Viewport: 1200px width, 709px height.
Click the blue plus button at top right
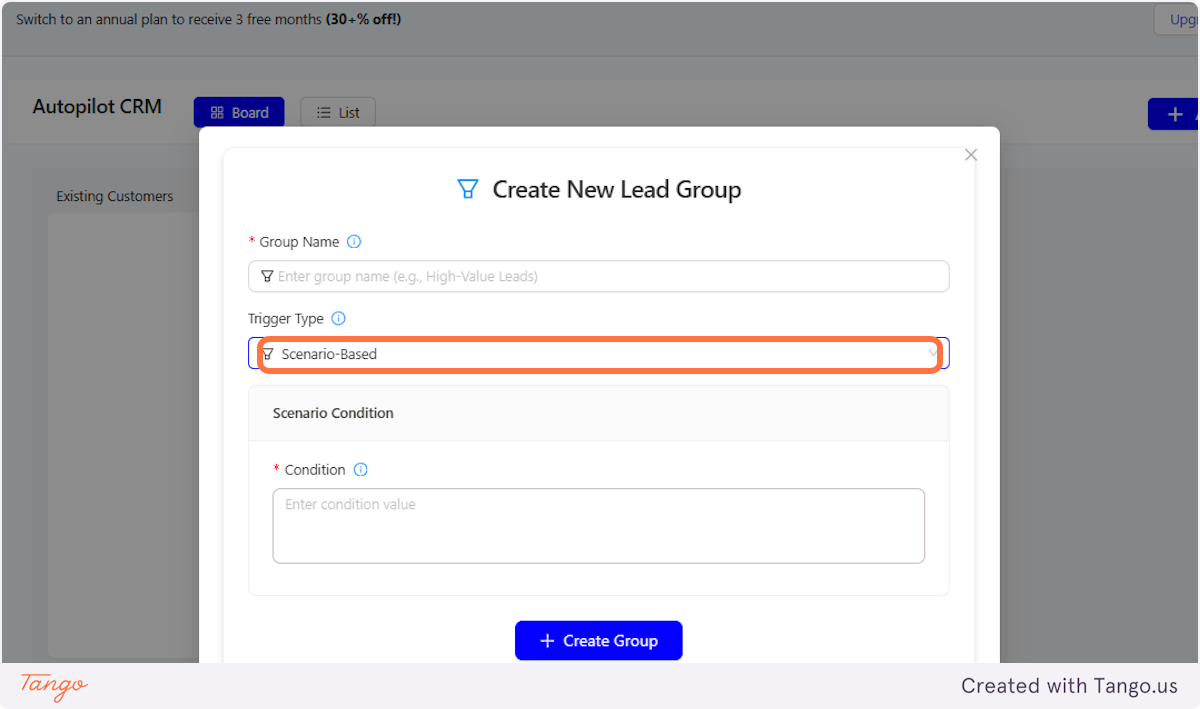(1174, 114)
